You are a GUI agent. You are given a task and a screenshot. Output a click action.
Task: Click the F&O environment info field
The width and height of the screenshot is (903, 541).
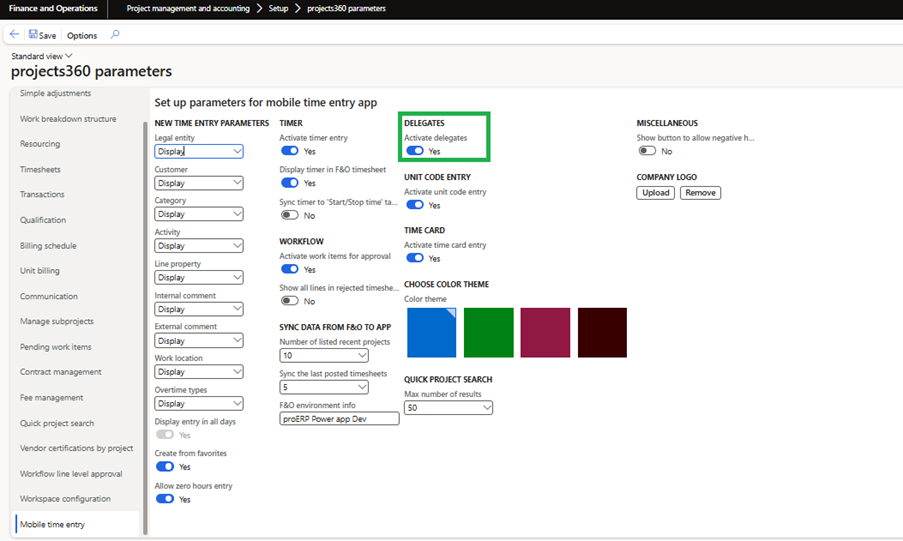click(x=339, y=419)
